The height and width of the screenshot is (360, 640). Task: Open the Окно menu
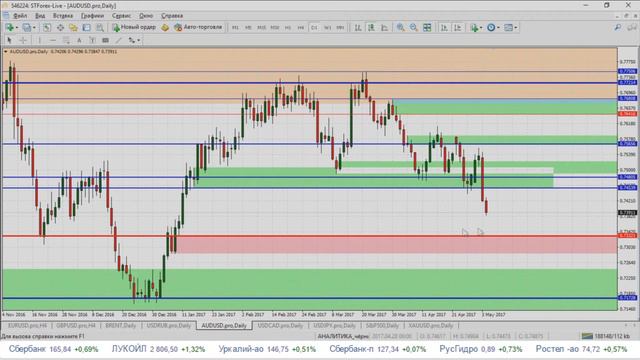146,16
